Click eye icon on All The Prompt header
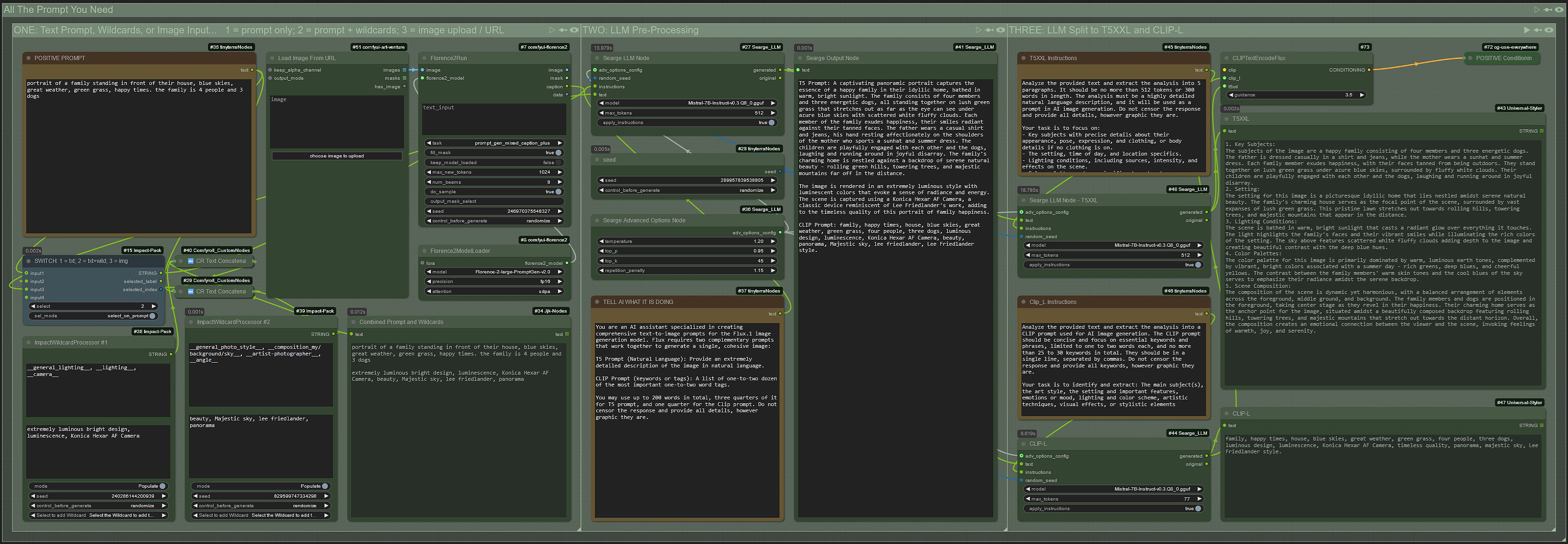1568x544 pixels. [1558, 10]
